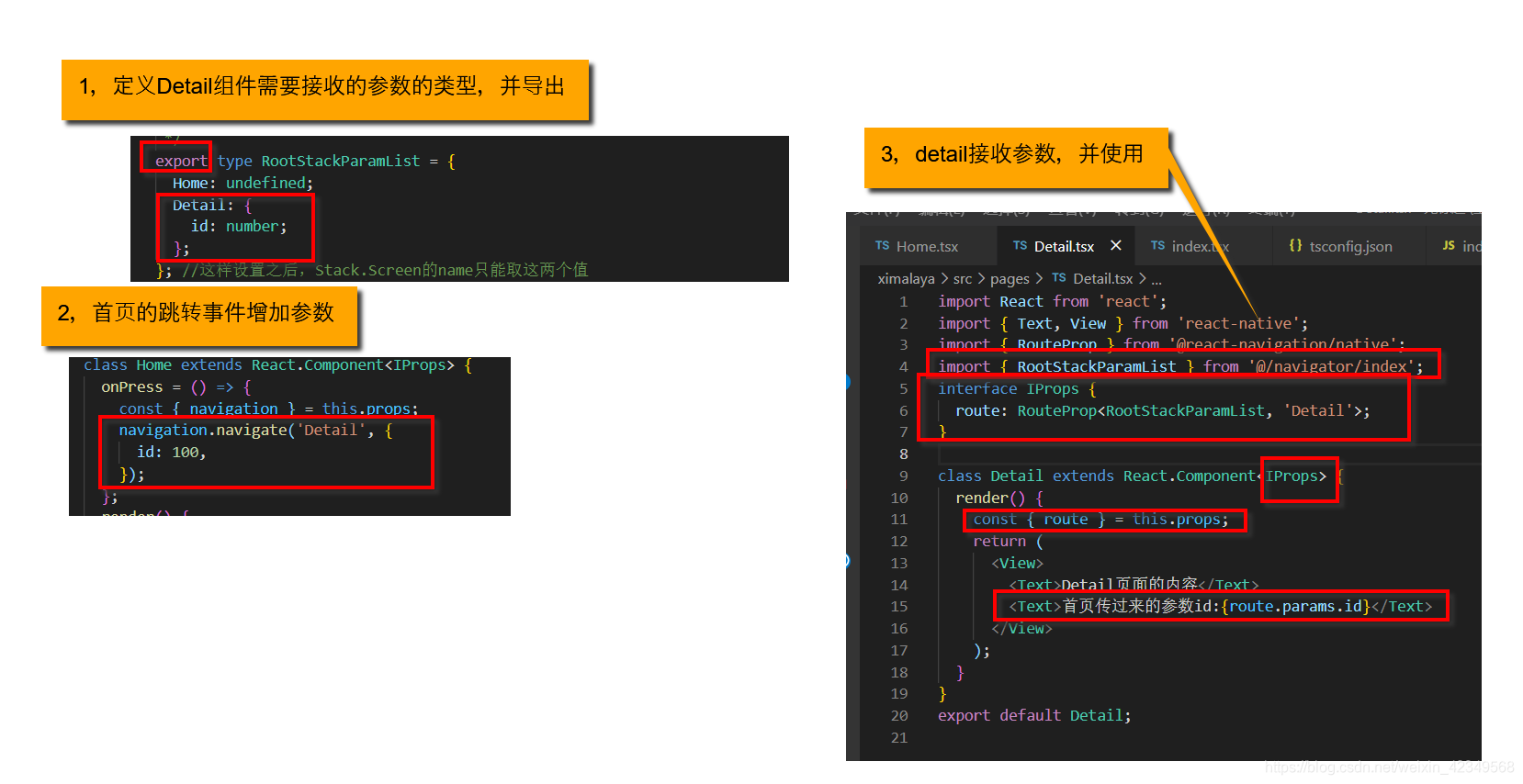This screenshot has width=1523, height=784.
Task: Click the "Home: undefined;" line
Action: coord(243,183)
